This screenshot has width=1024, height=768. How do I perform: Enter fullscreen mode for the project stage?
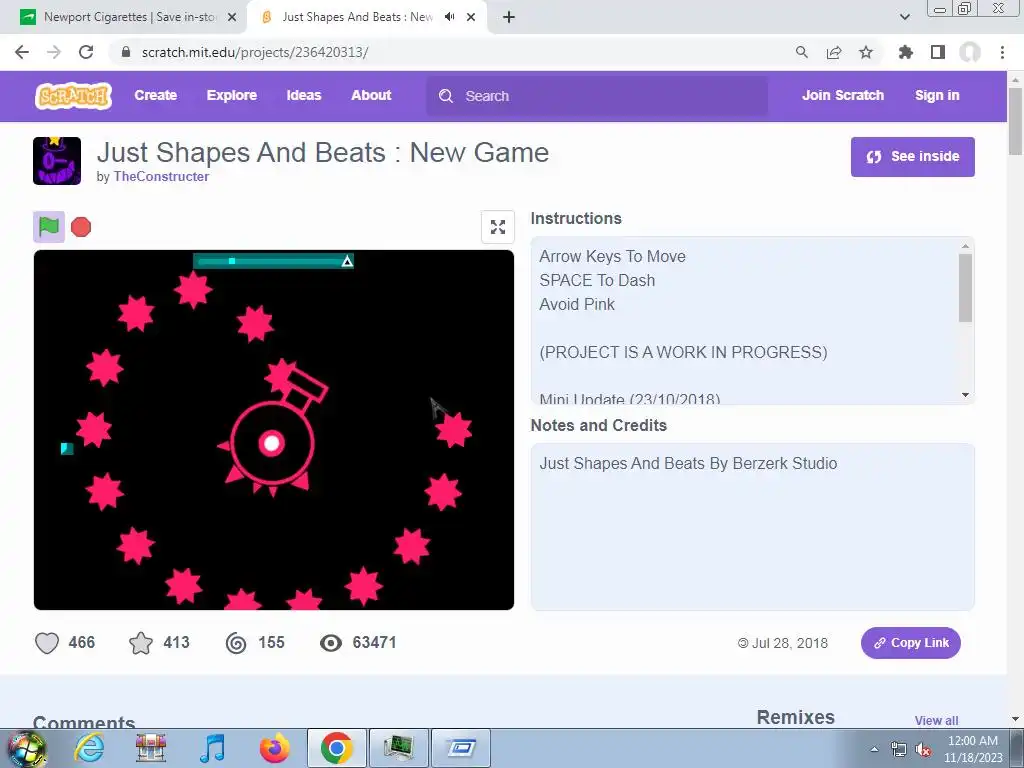498,227
